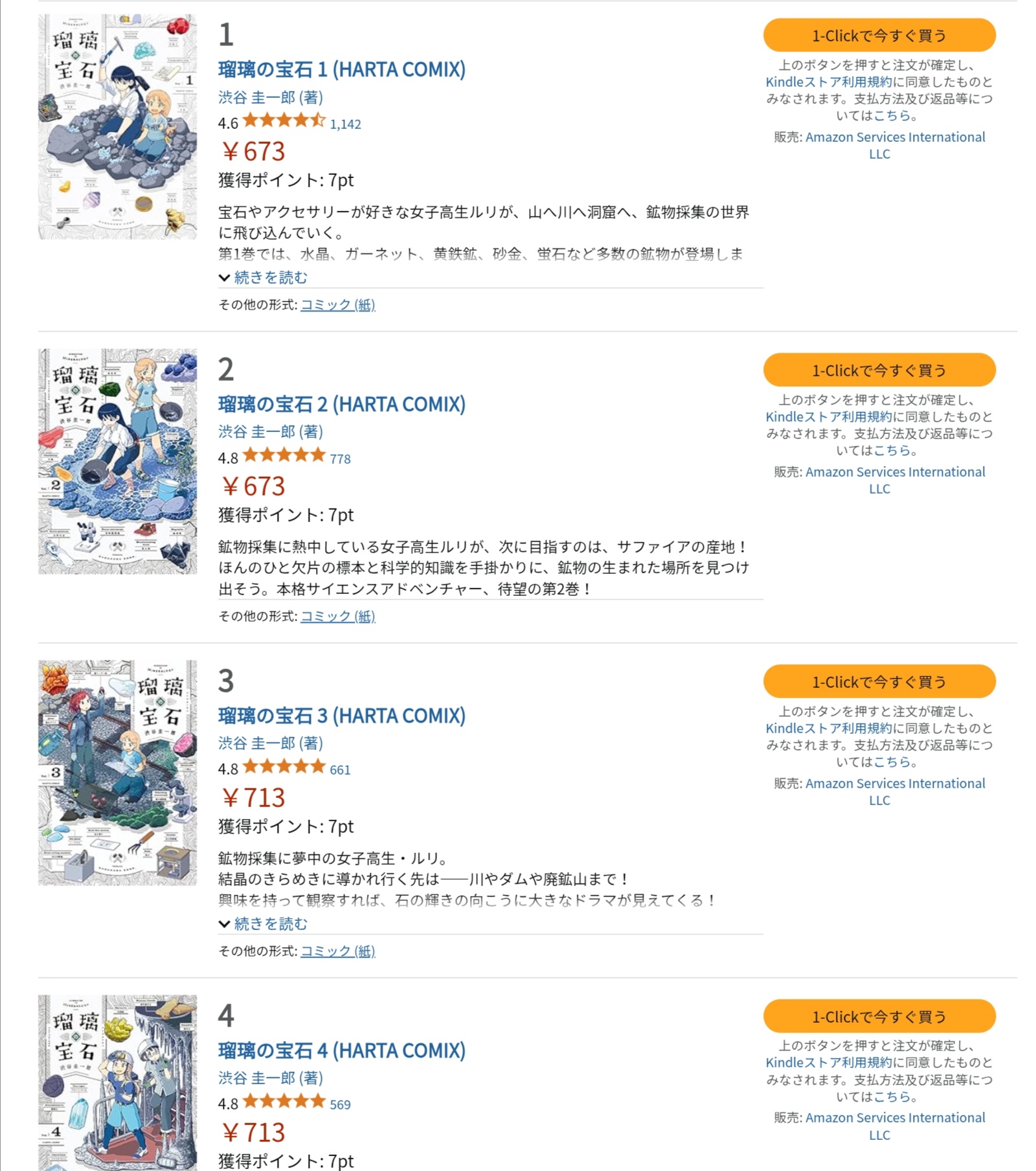Open title link 瑠璃の宝石 2 (HARTA COMIX)
Image resolution: width=1036 pixels, height=1171 pixels.
pos(342,404)
